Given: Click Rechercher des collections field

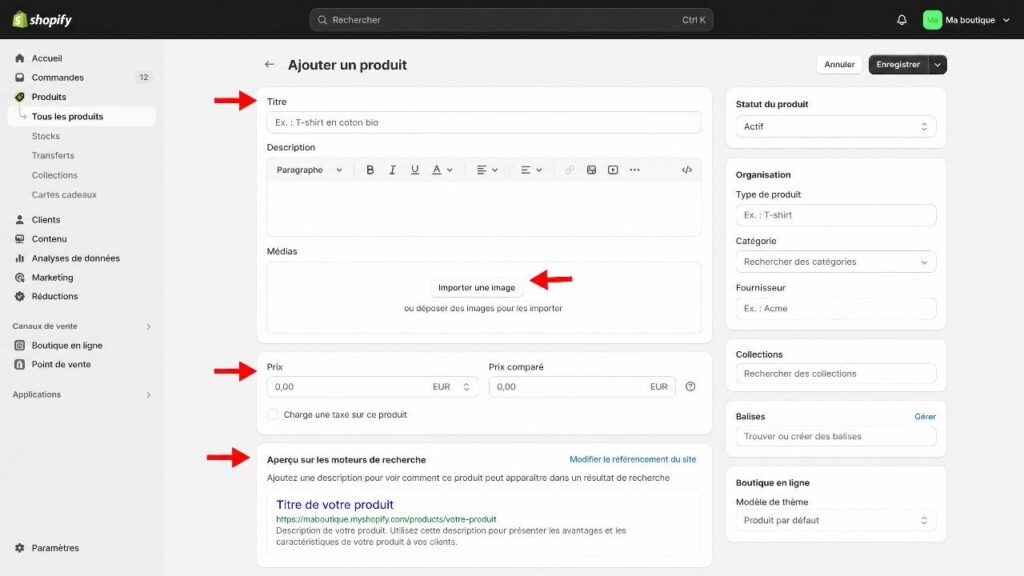Looking at the screenshot, I should click(x=836, y=374).
